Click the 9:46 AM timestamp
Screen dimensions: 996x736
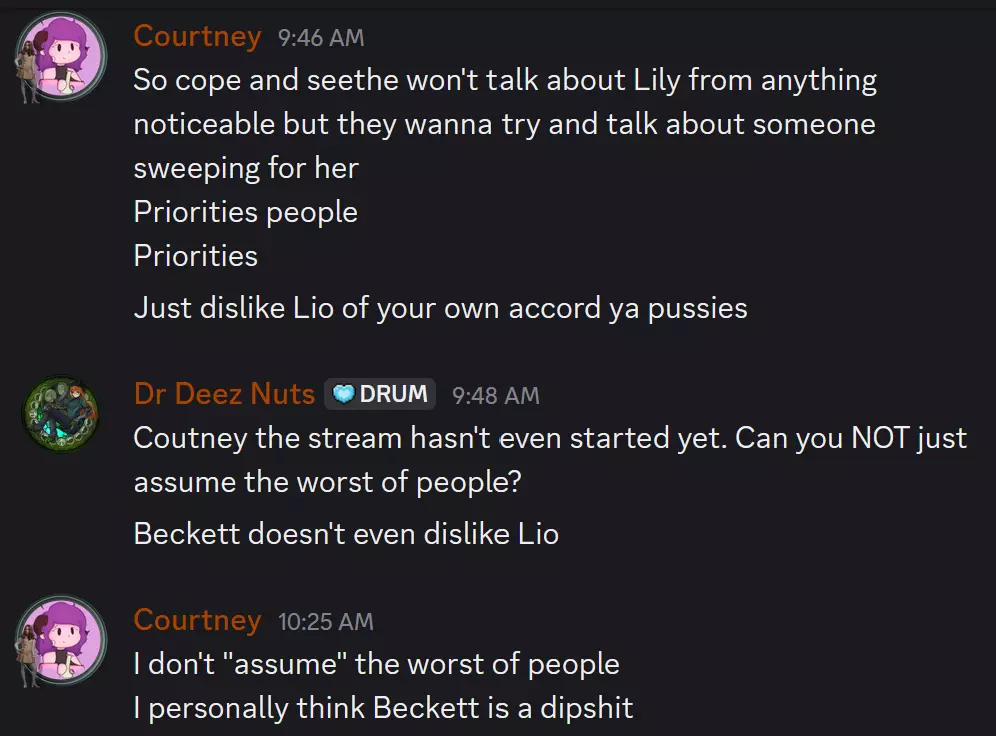[321, 38]
